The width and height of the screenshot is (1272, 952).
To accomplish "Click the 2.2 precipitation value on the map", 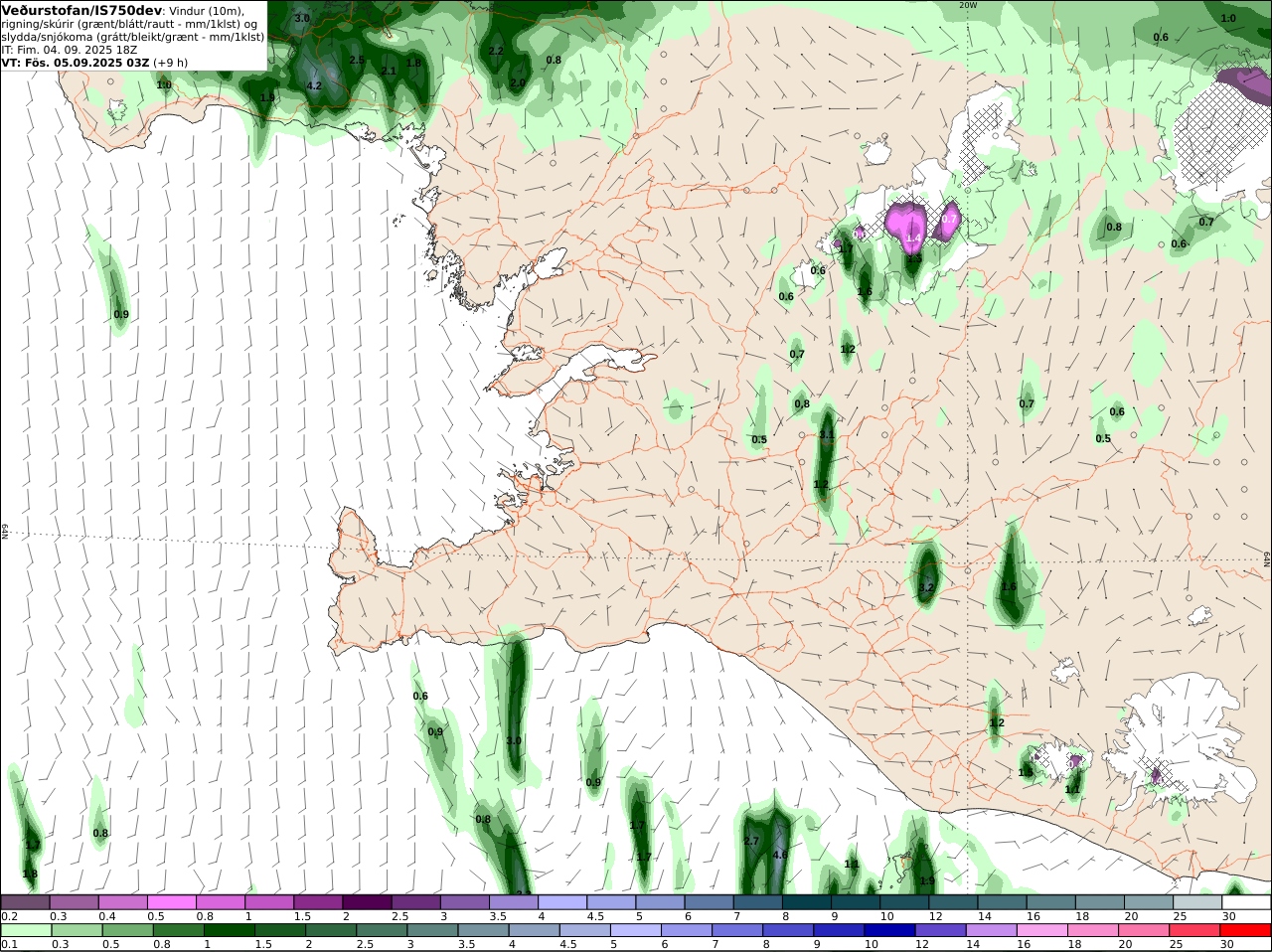I will click(496, 51).
